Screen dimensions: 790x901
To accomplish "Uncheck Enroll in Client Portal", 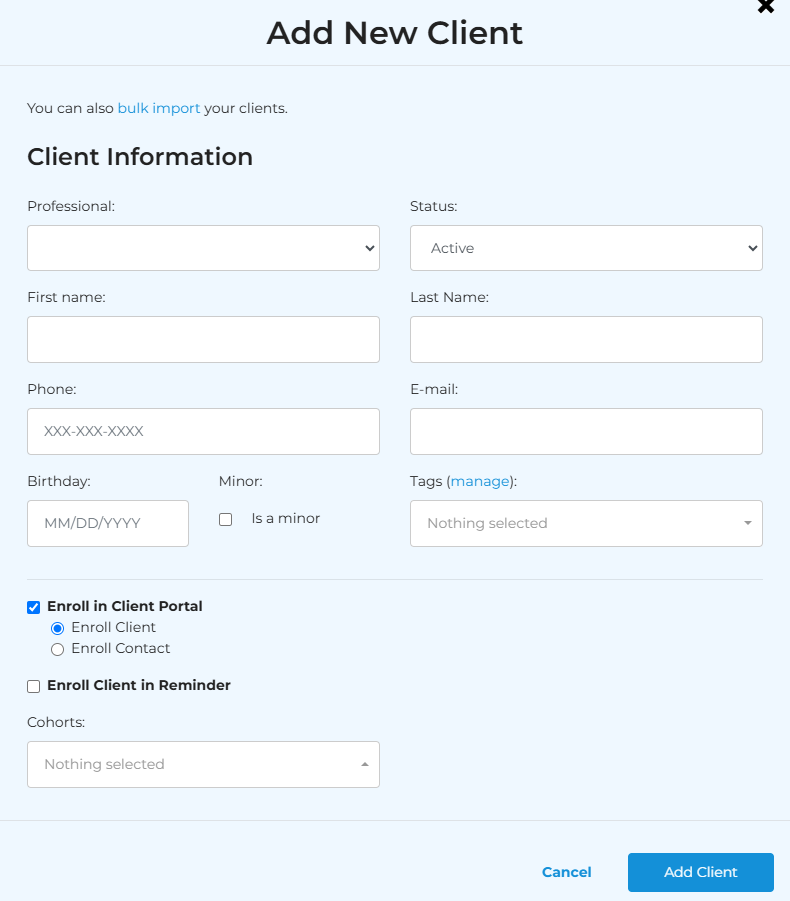I will point(33,607).
